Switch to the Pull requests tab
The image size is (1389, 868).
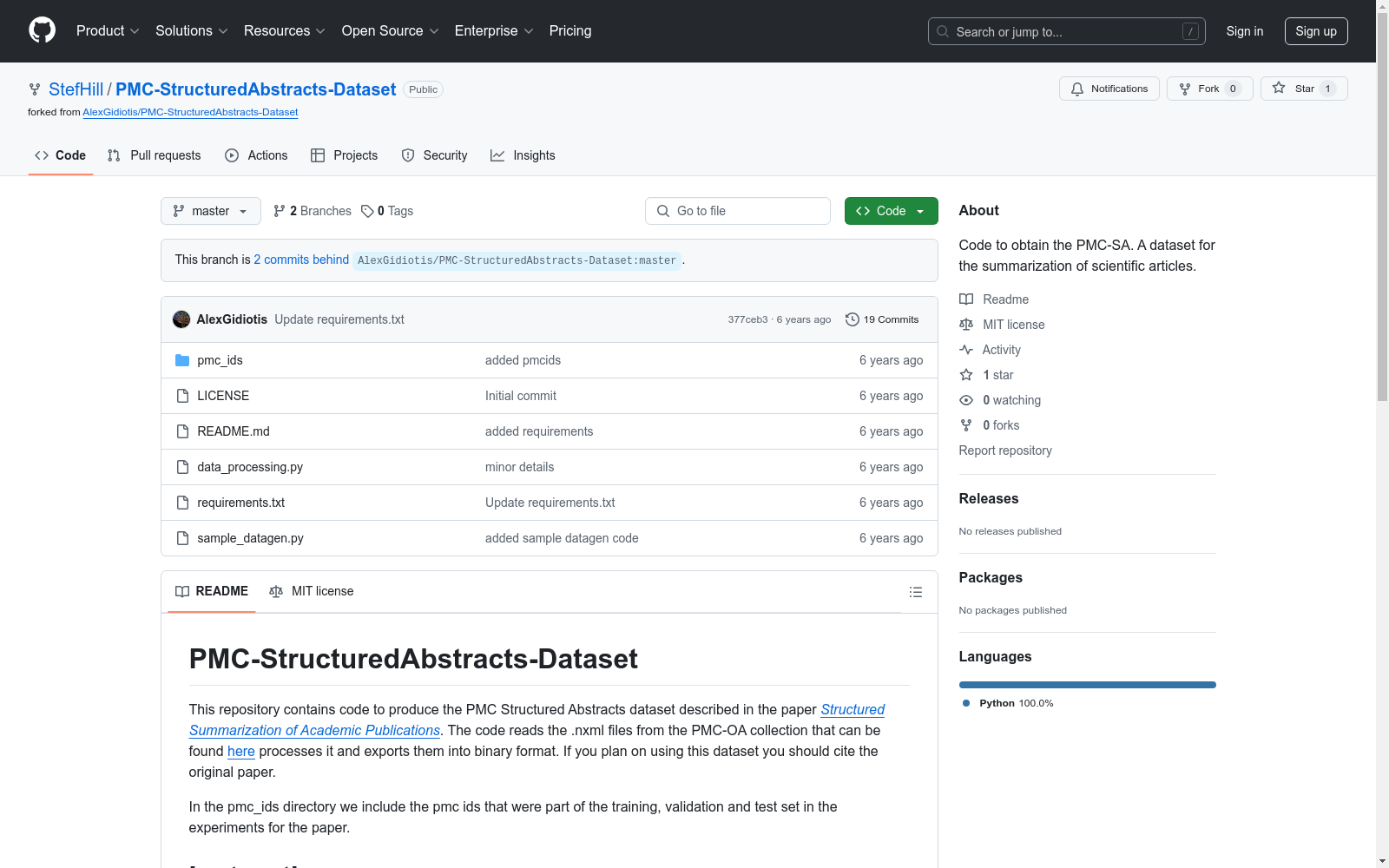(x=155, y=155)
